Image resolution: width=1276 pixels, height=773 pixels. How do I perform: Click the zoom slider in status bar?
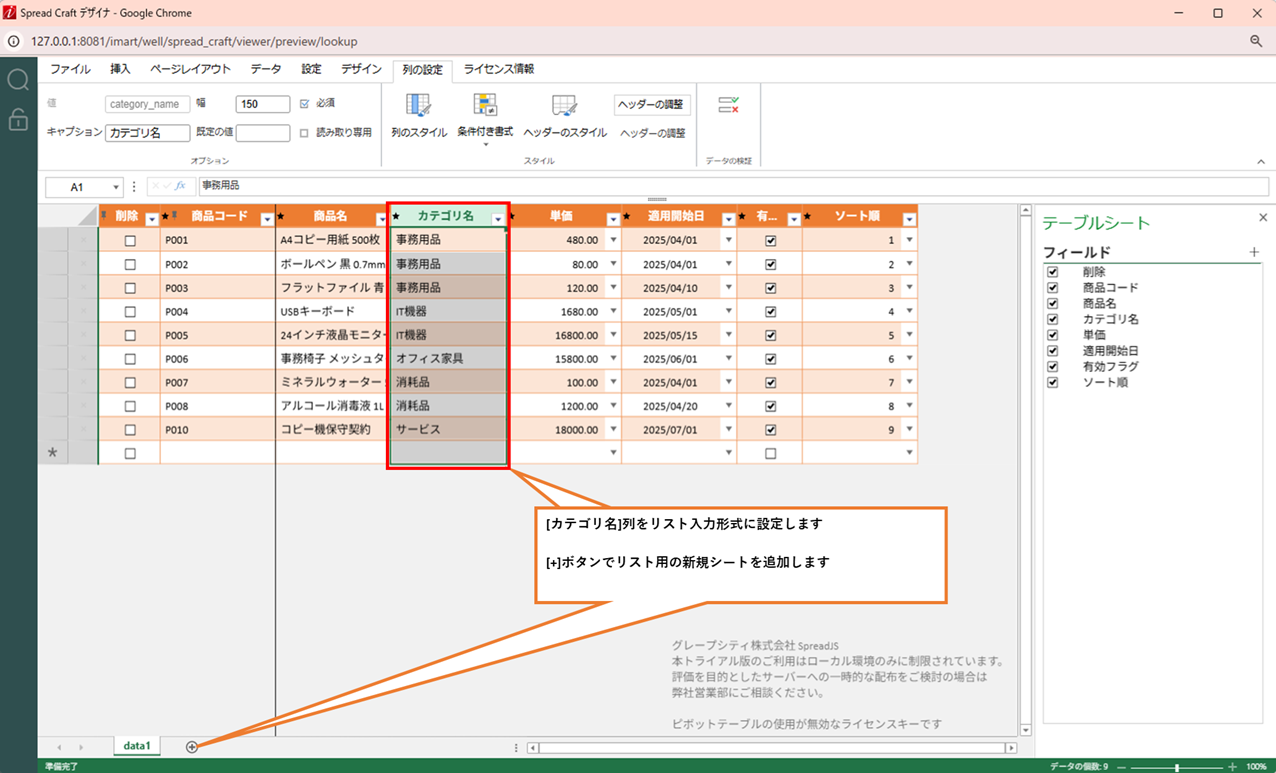pyautogui.click(x=1177, y=767)
